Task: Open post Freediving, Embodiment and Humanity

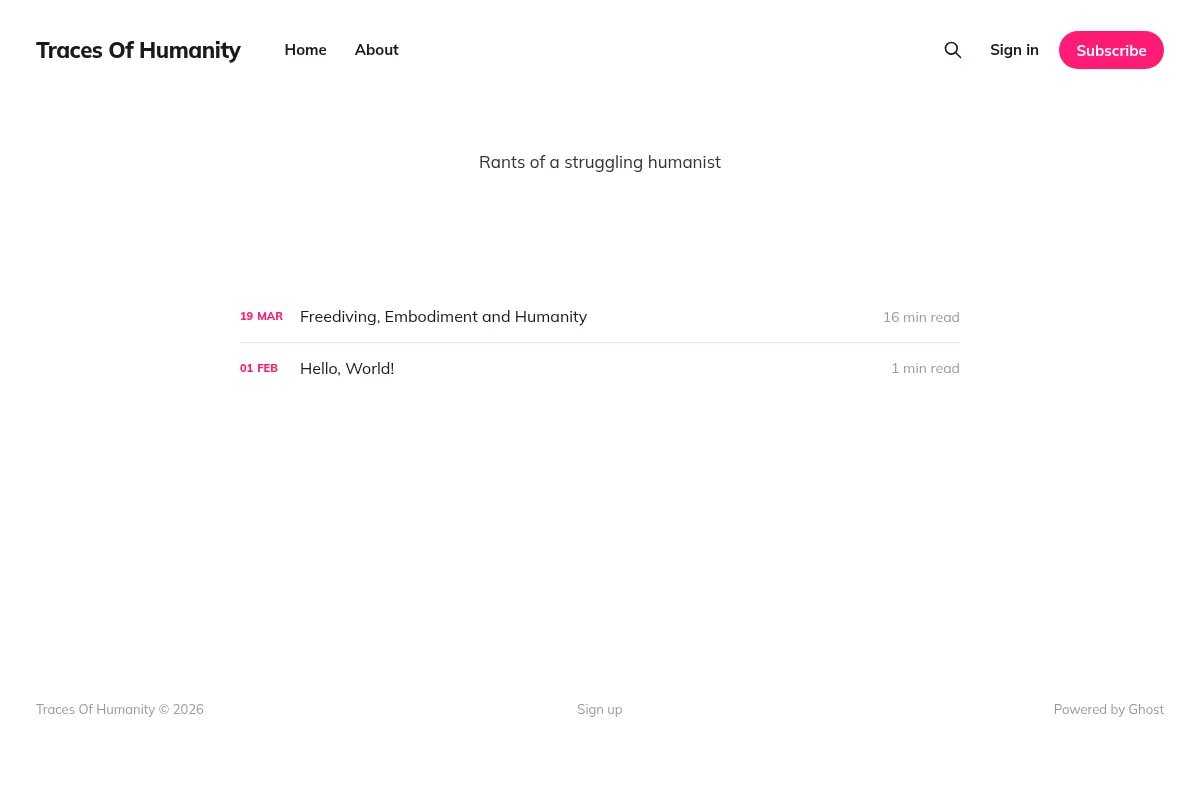Action: coord(443,317)
